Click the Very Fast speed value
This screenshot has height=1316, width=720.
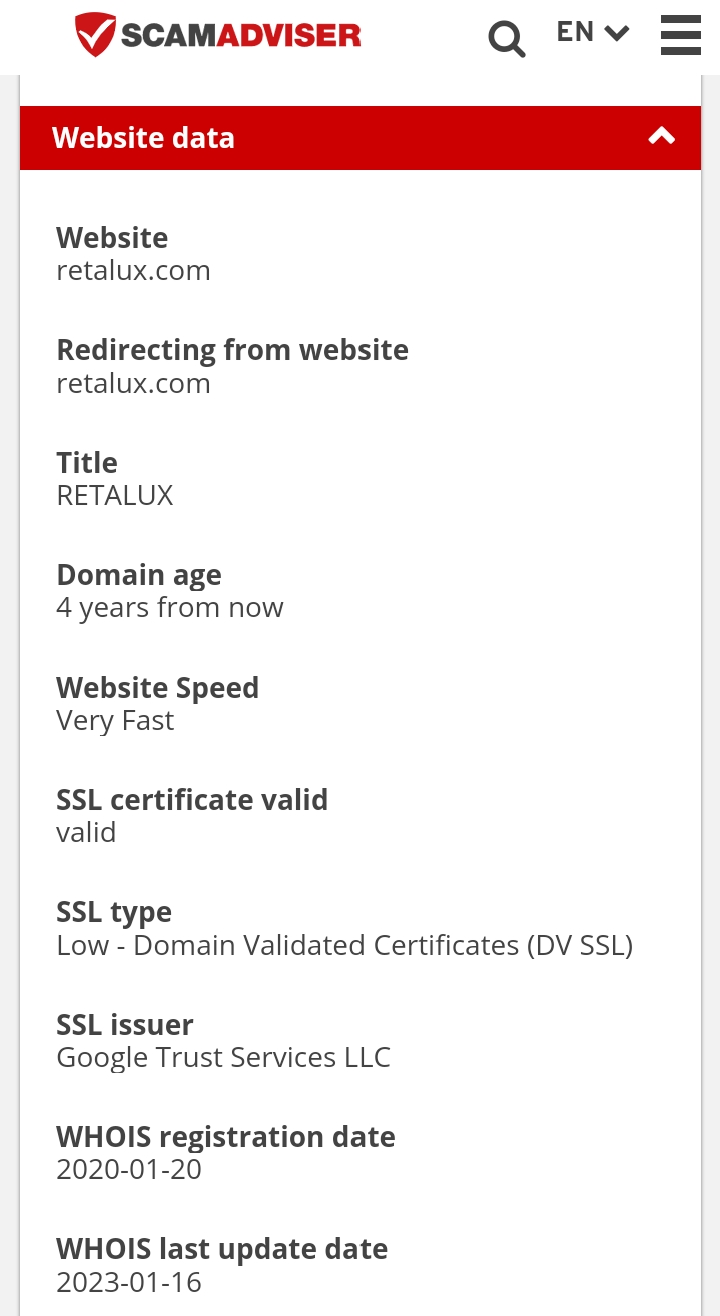coord(115,721)
